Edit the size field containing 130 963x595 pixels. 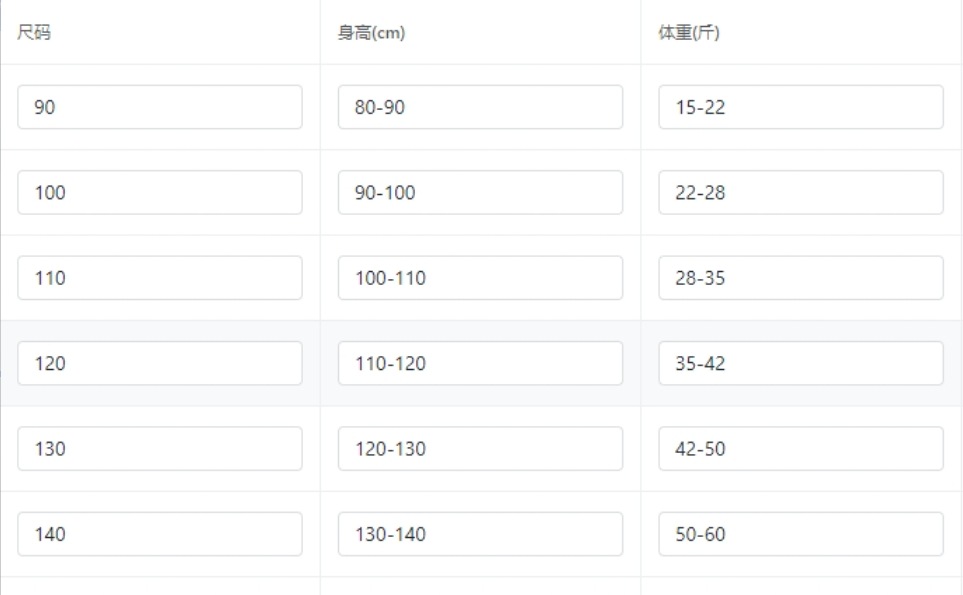[160, 448]
